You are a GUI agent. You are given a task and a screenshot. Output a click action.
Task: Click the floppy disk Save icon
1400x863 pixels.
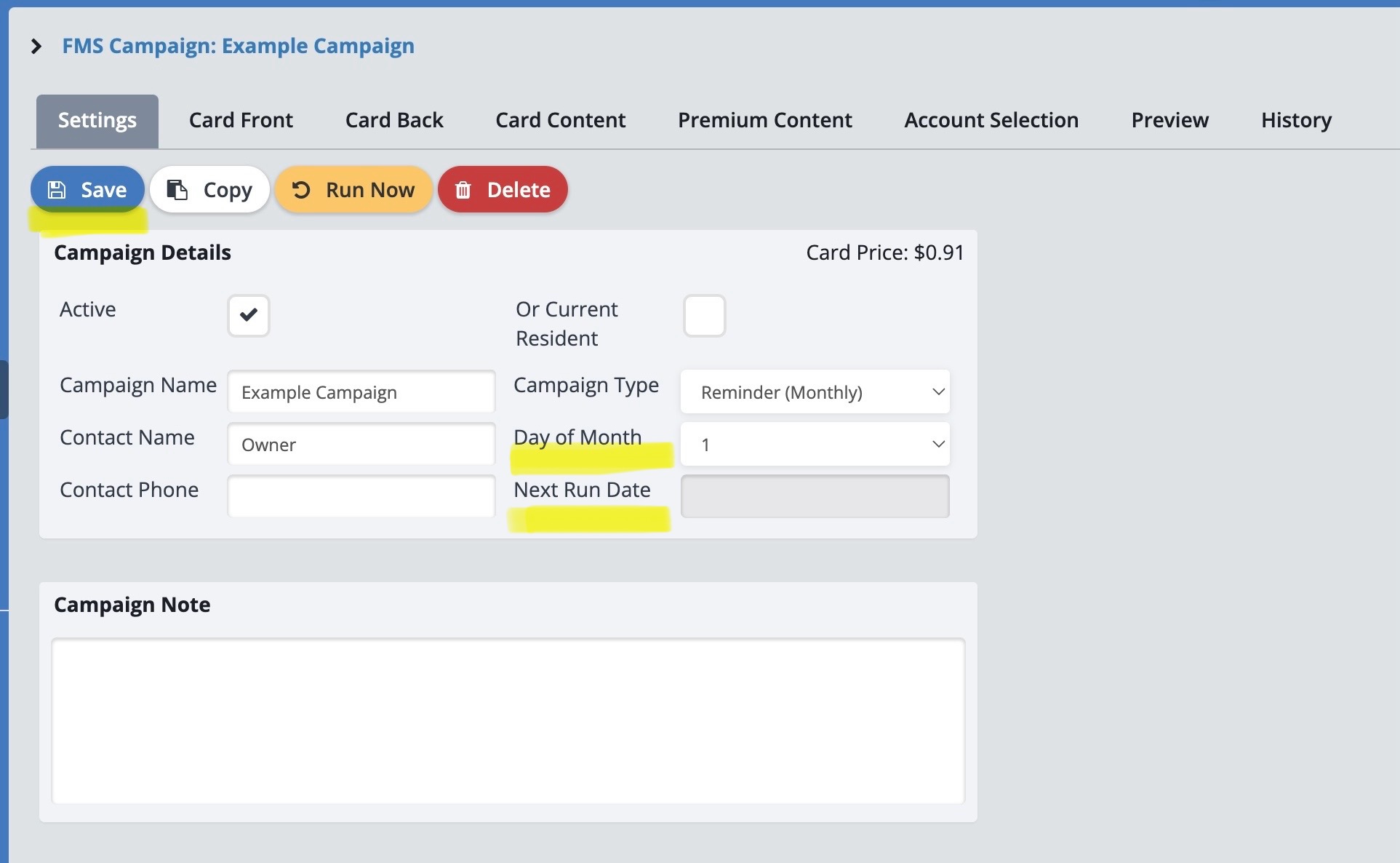pos(57,190)
